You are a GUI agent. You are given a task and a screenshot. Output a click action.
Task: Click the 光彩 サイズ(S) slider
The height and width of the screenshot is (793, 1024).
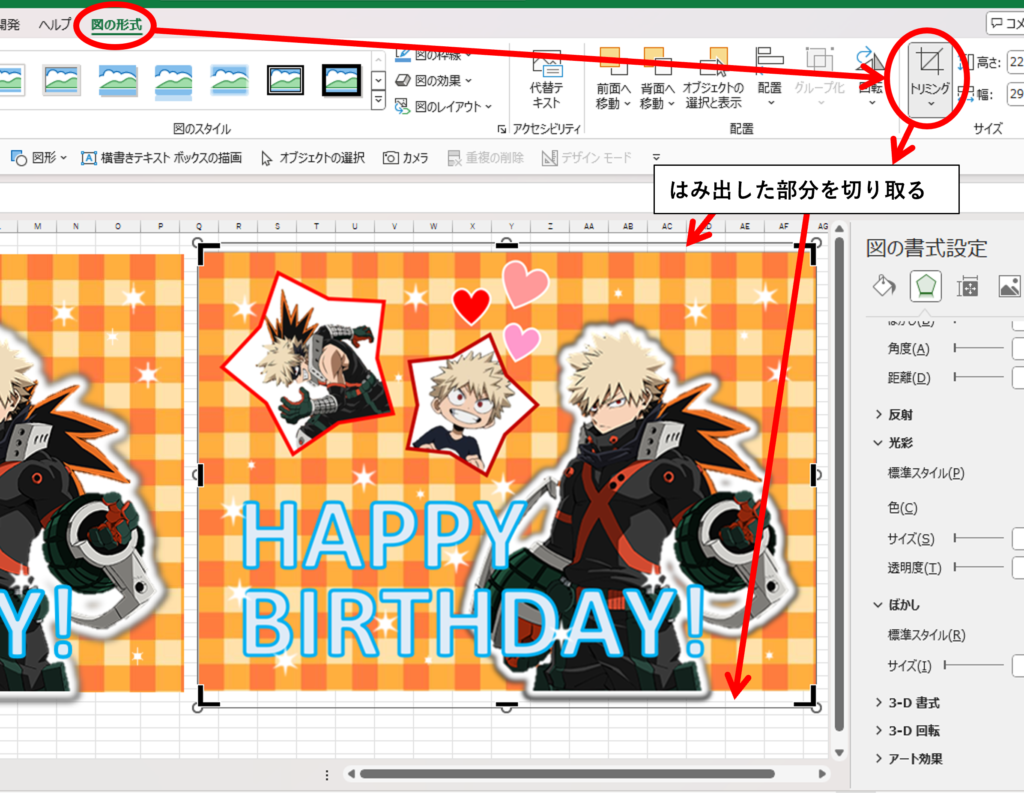[978, 538]
